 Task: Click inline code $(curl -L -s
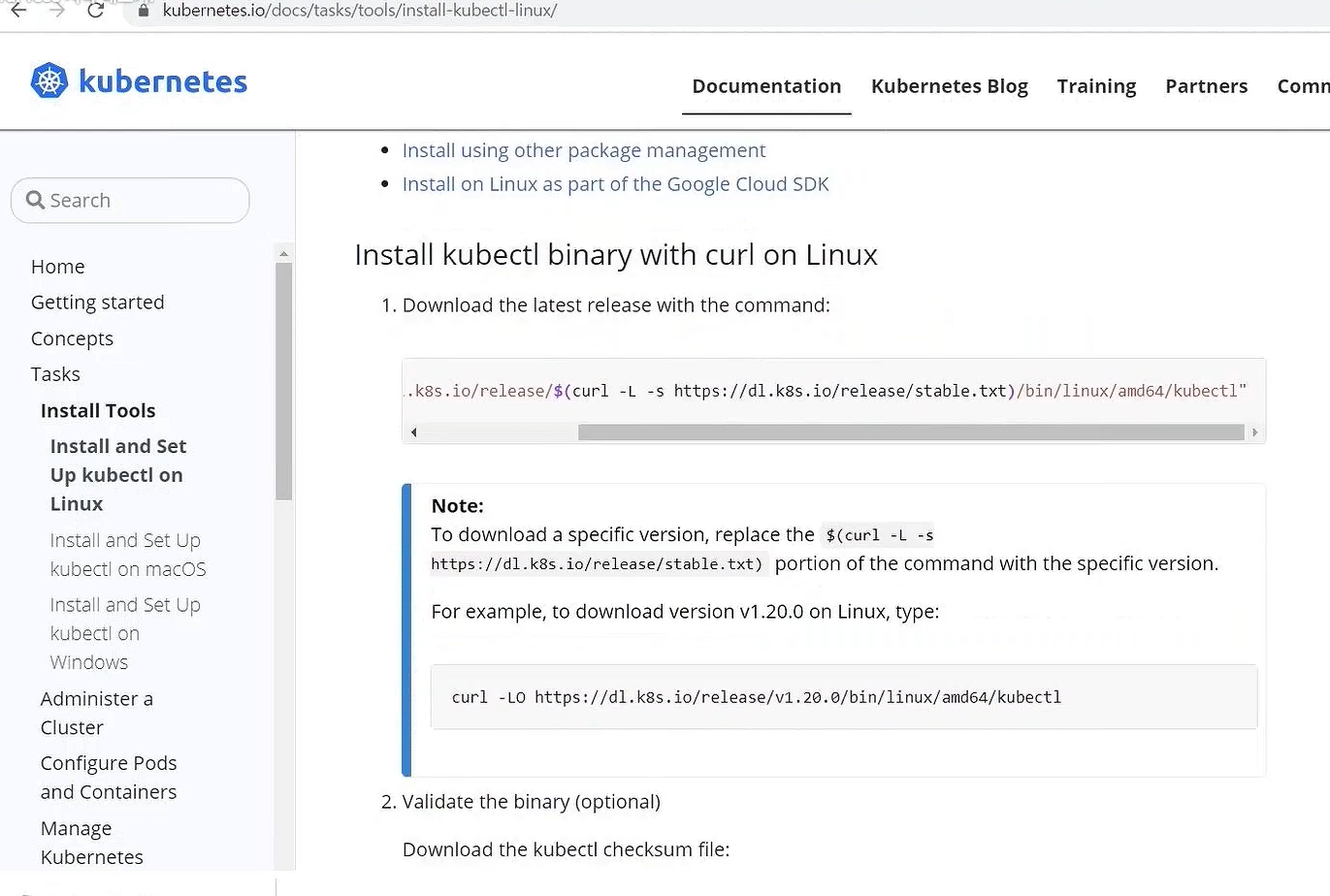coord(880,535)
